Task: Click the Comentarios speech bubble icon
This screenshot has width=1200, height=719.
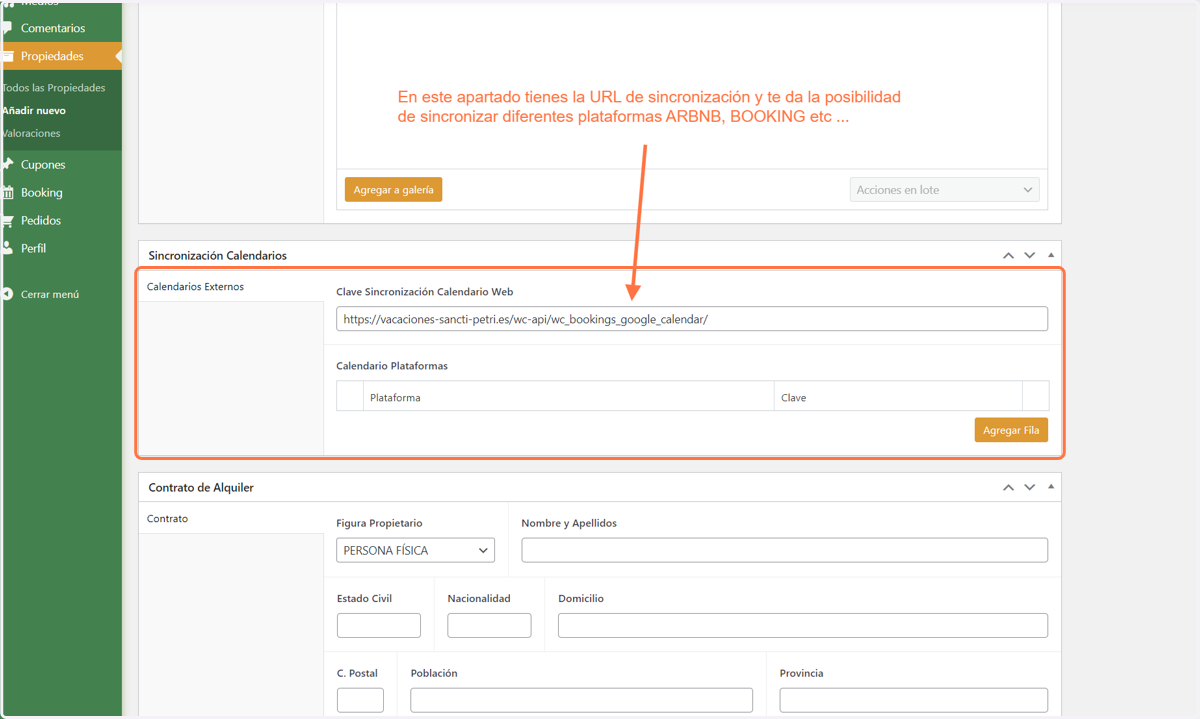Action: pos(7,29)
